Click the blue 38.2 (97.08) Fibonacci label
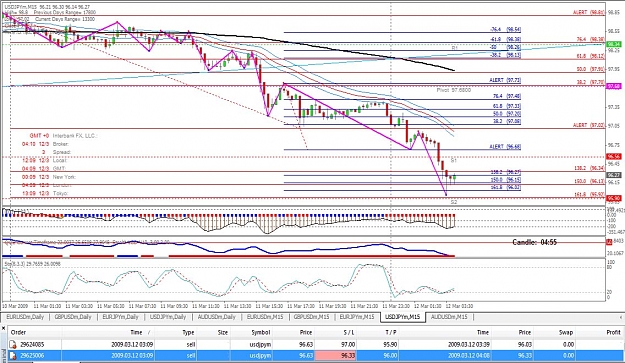Screen dimensions: 625x363 tap(507, 121)
